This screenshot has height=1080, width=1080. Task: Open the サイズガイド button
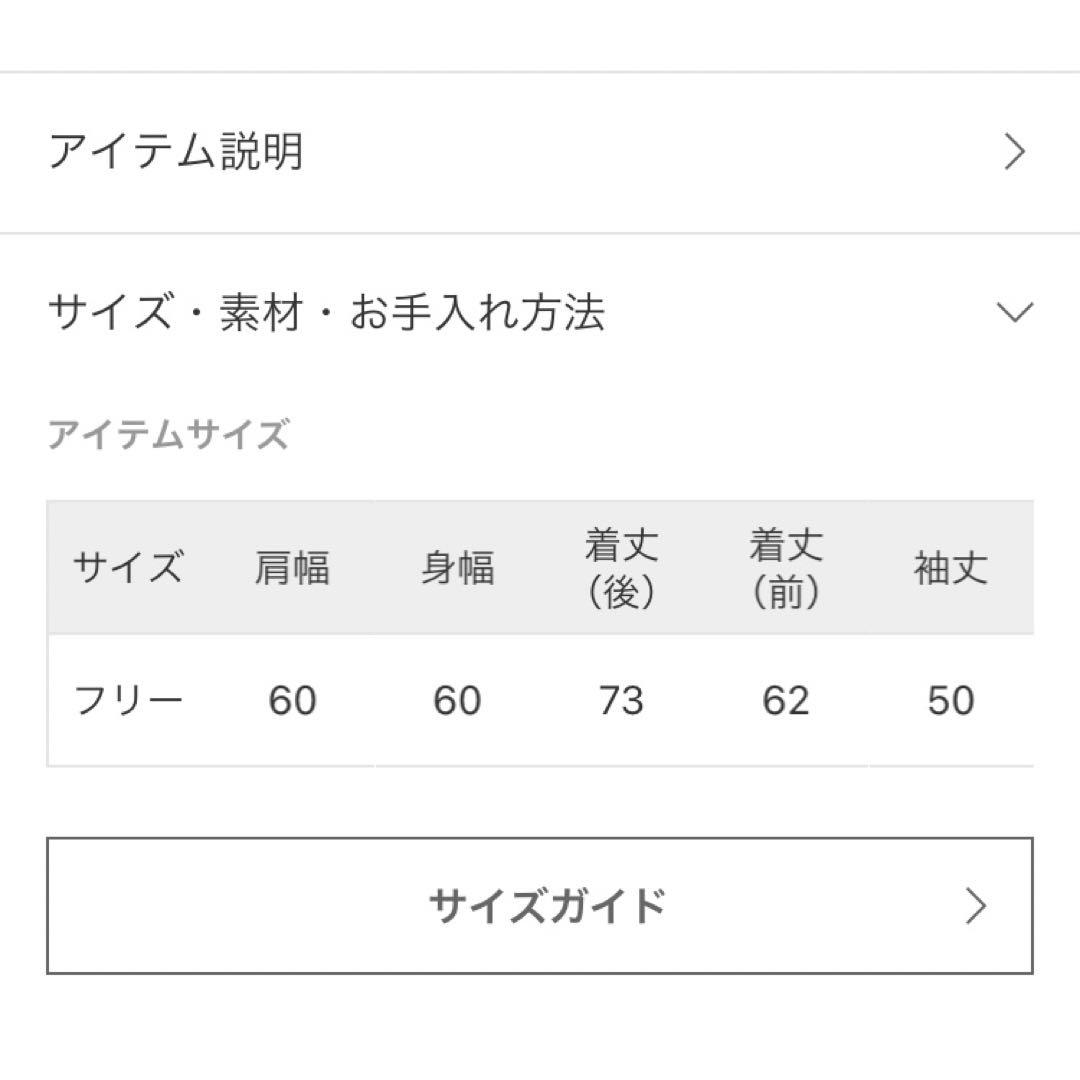(540, 906)
